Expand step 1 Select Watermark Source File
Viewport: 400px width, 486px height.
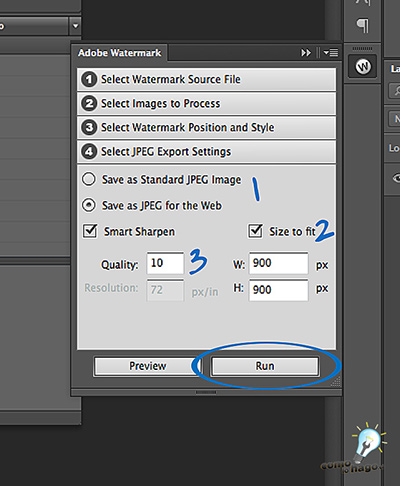coord(206,79)
